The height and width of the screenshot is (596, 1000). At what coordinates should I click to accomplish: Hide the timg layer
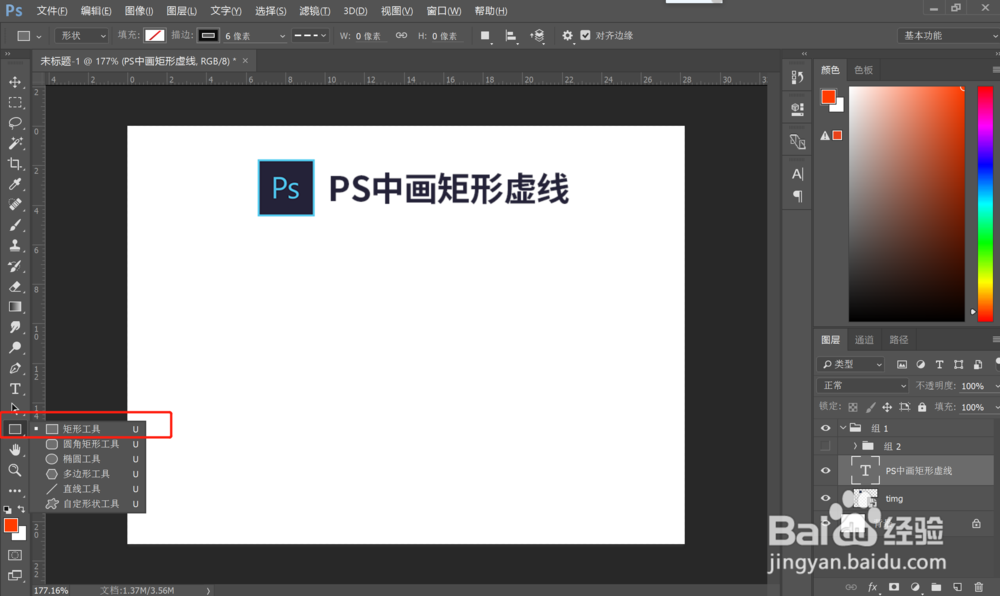[825, 498]
